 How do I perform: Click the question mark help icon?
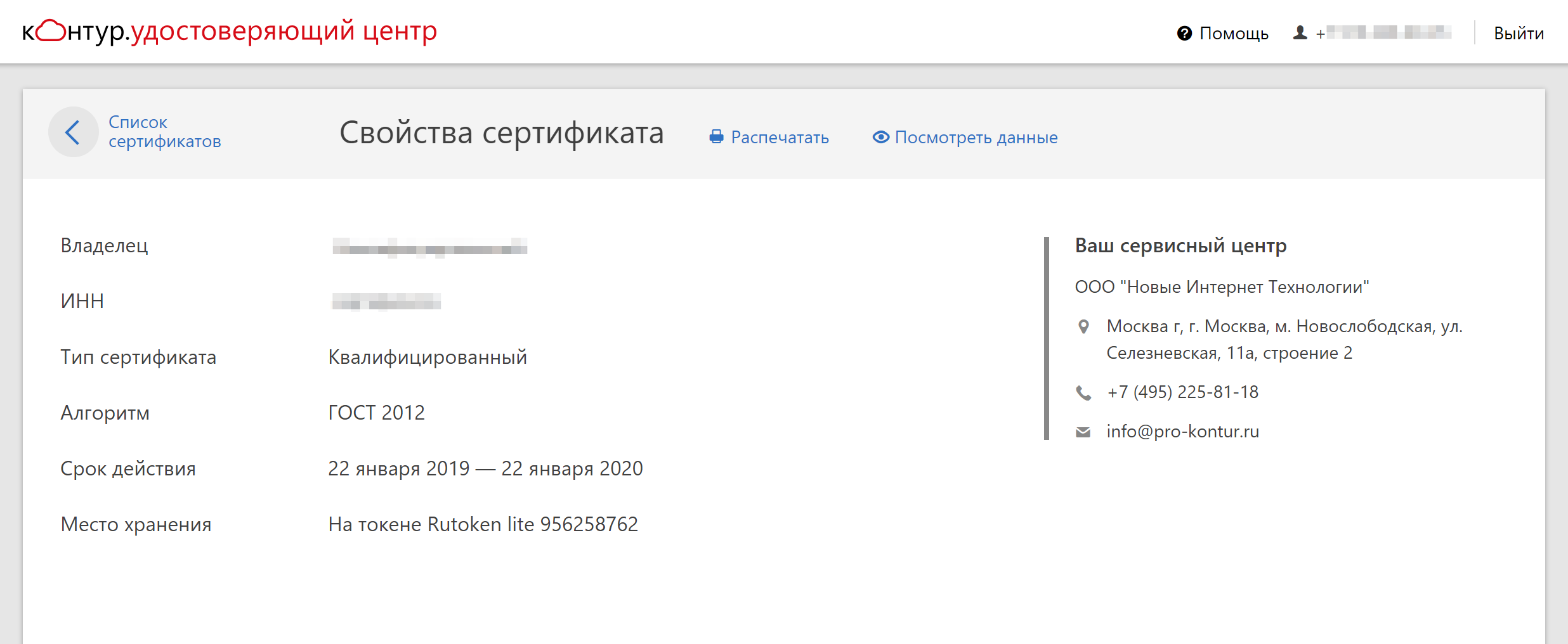1184,34
